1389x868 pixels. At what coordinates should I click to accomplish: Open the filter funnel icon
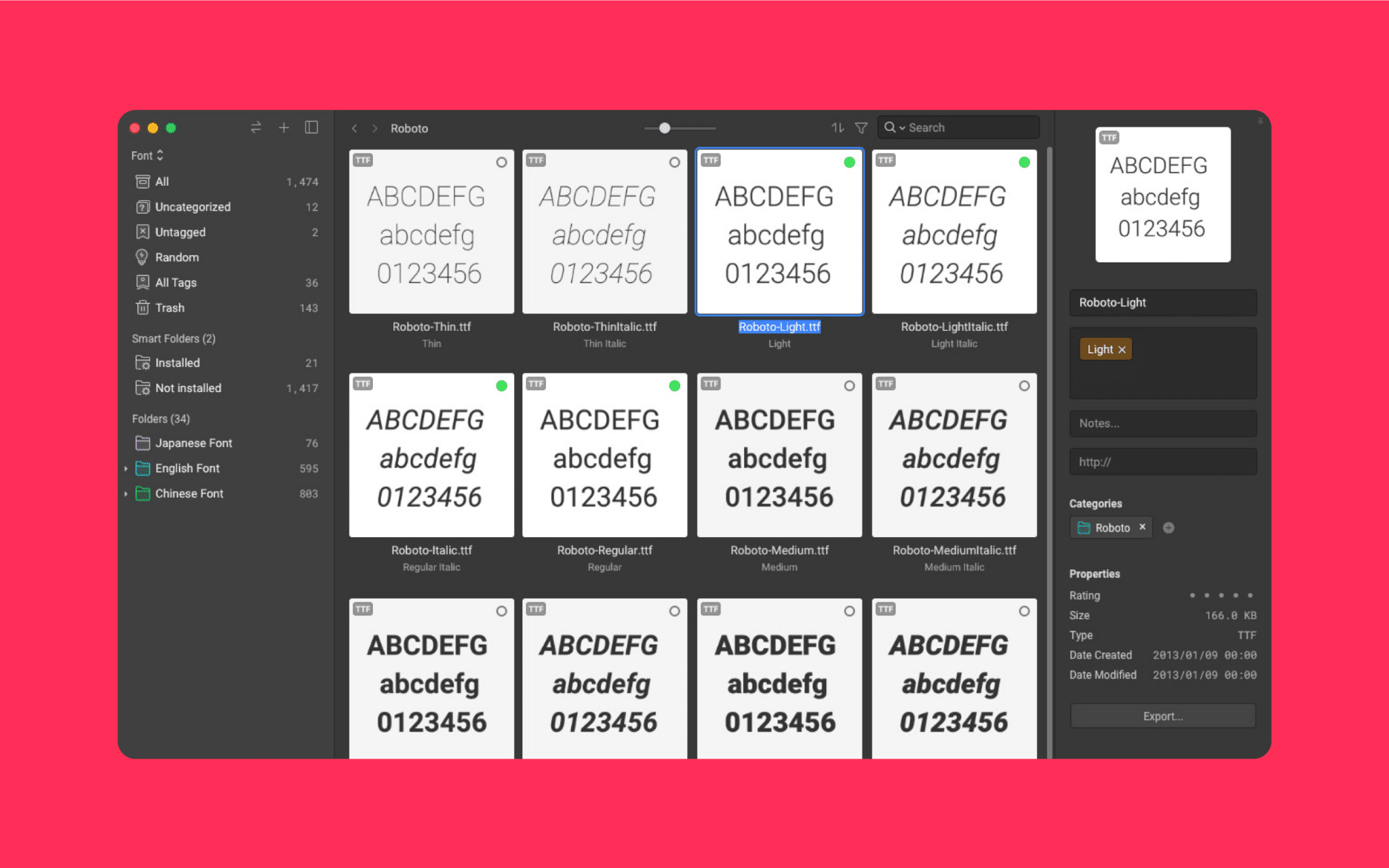pos(861,127)
